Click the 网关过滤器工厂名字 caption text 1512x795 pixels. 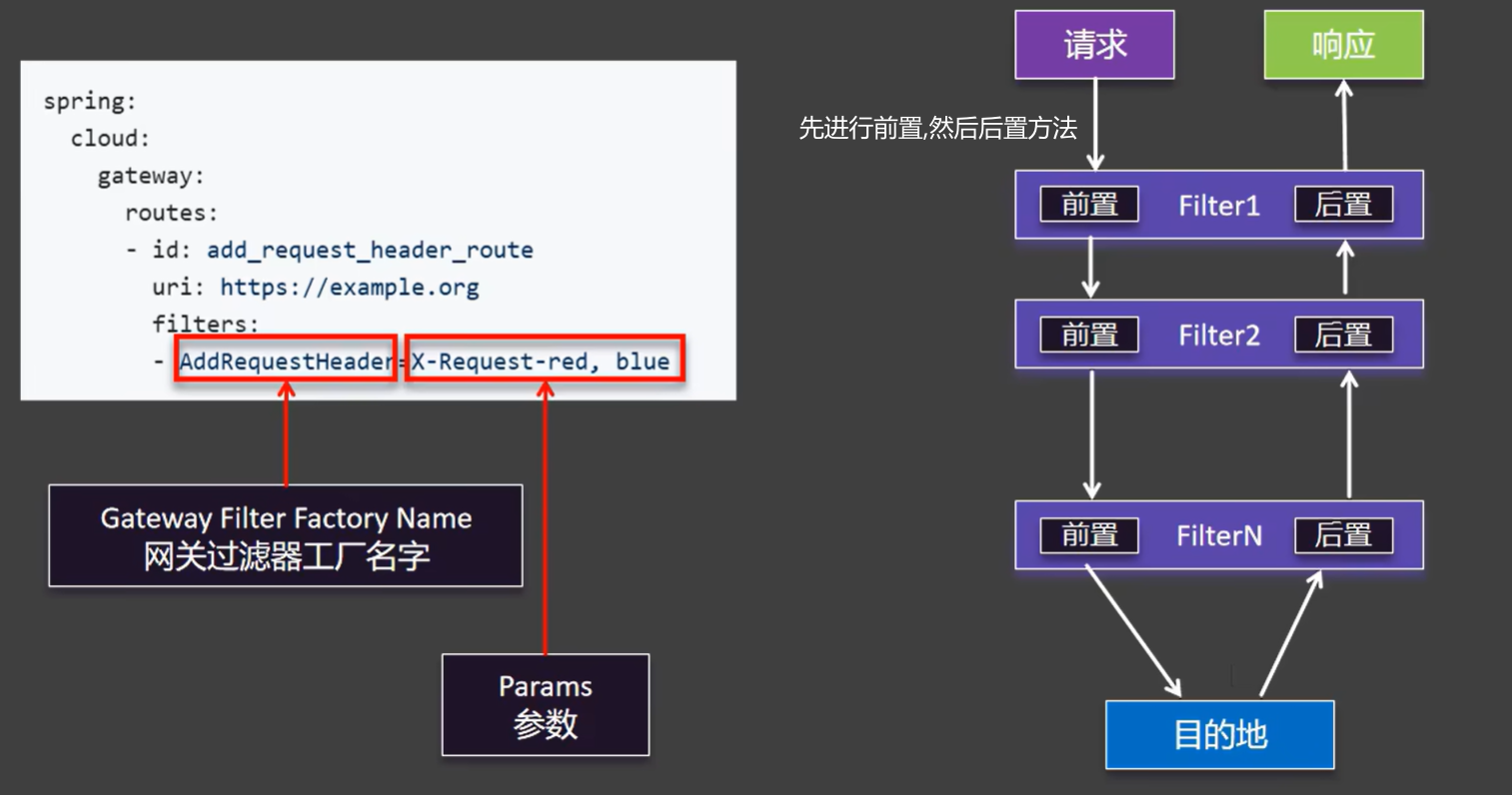pos(286,556)
